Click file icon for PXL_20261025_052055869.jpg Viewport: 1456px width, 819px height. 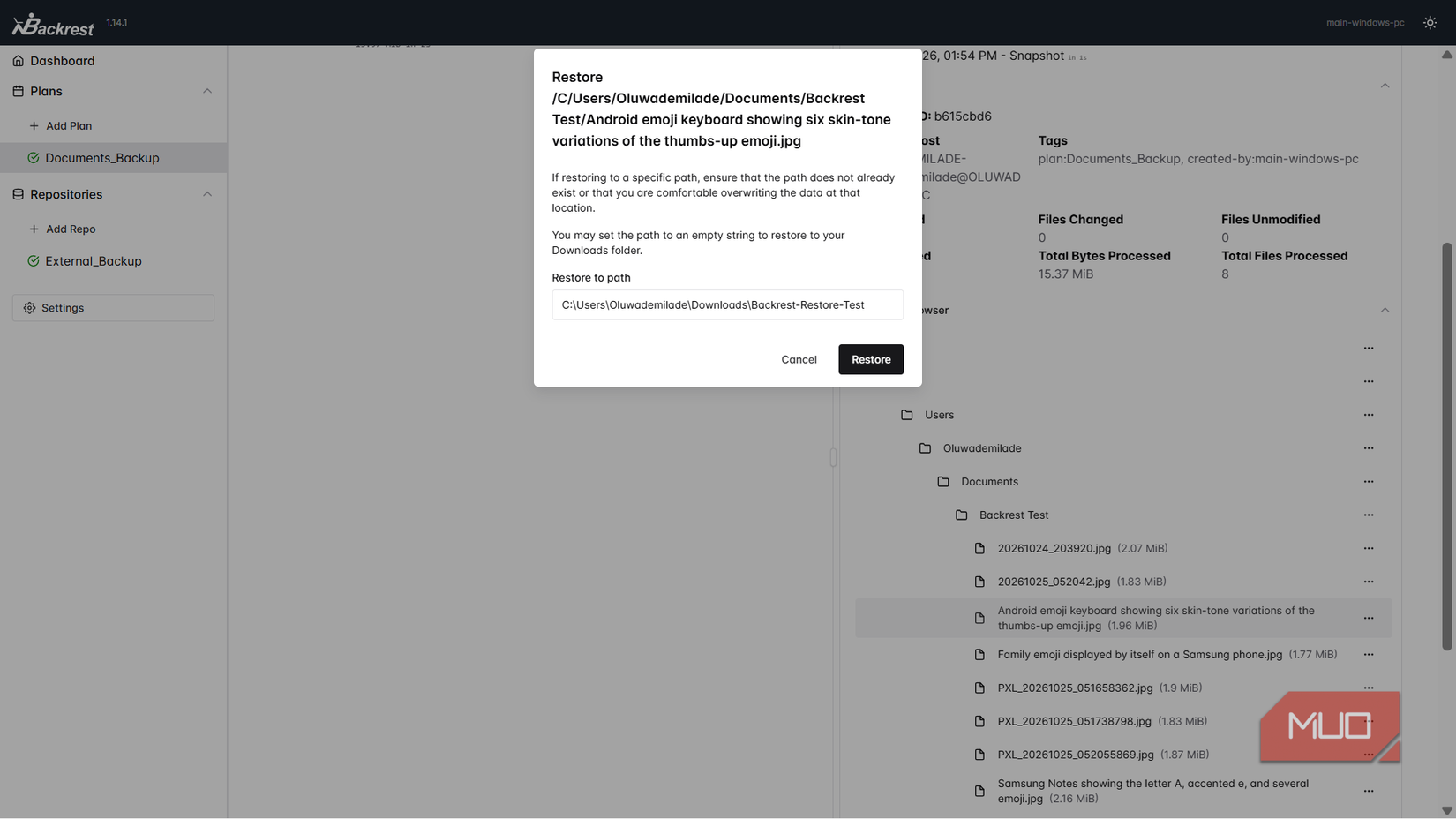(x=979, y=755)
